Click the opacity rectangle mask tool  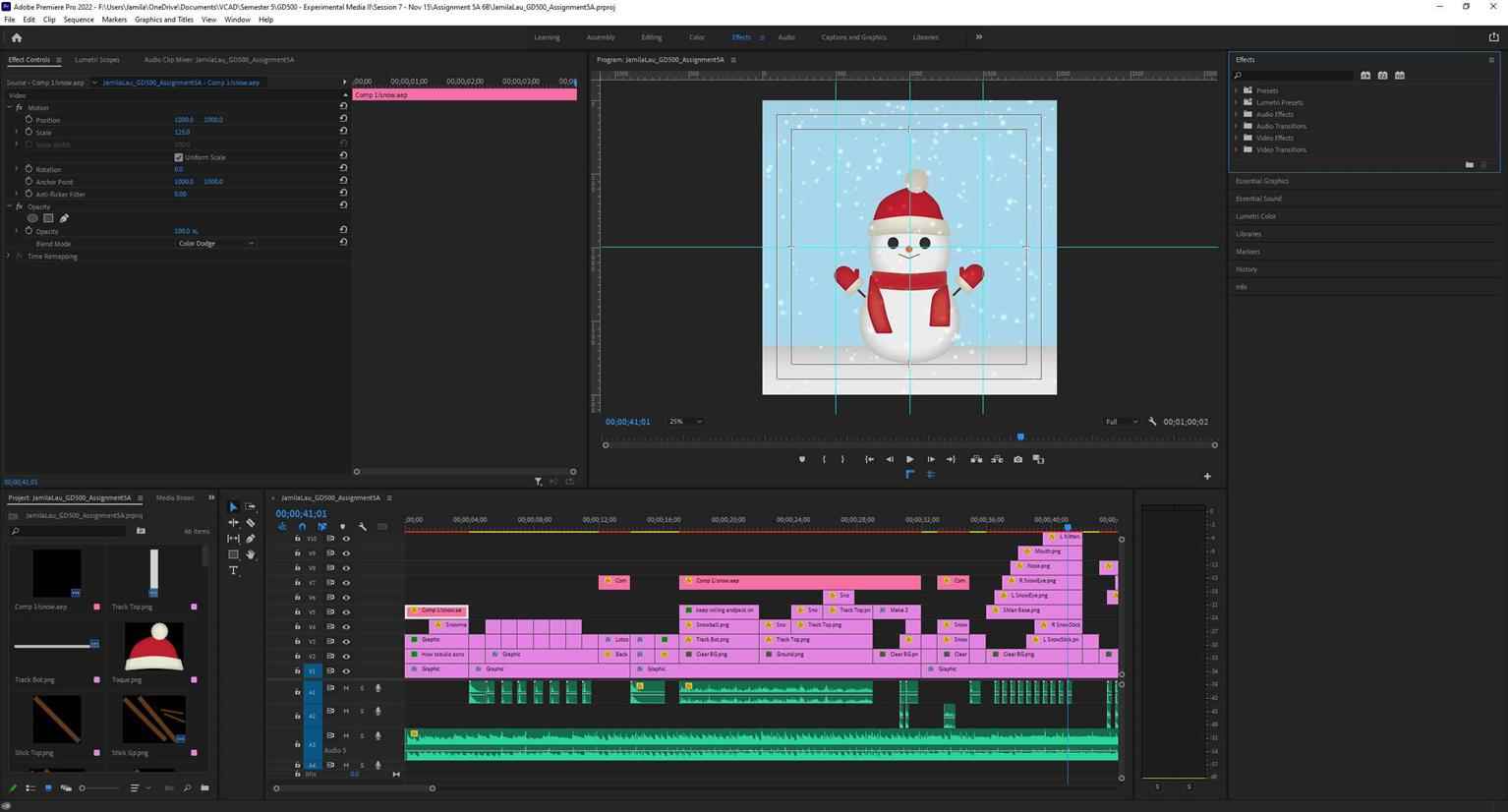point(48,218)
